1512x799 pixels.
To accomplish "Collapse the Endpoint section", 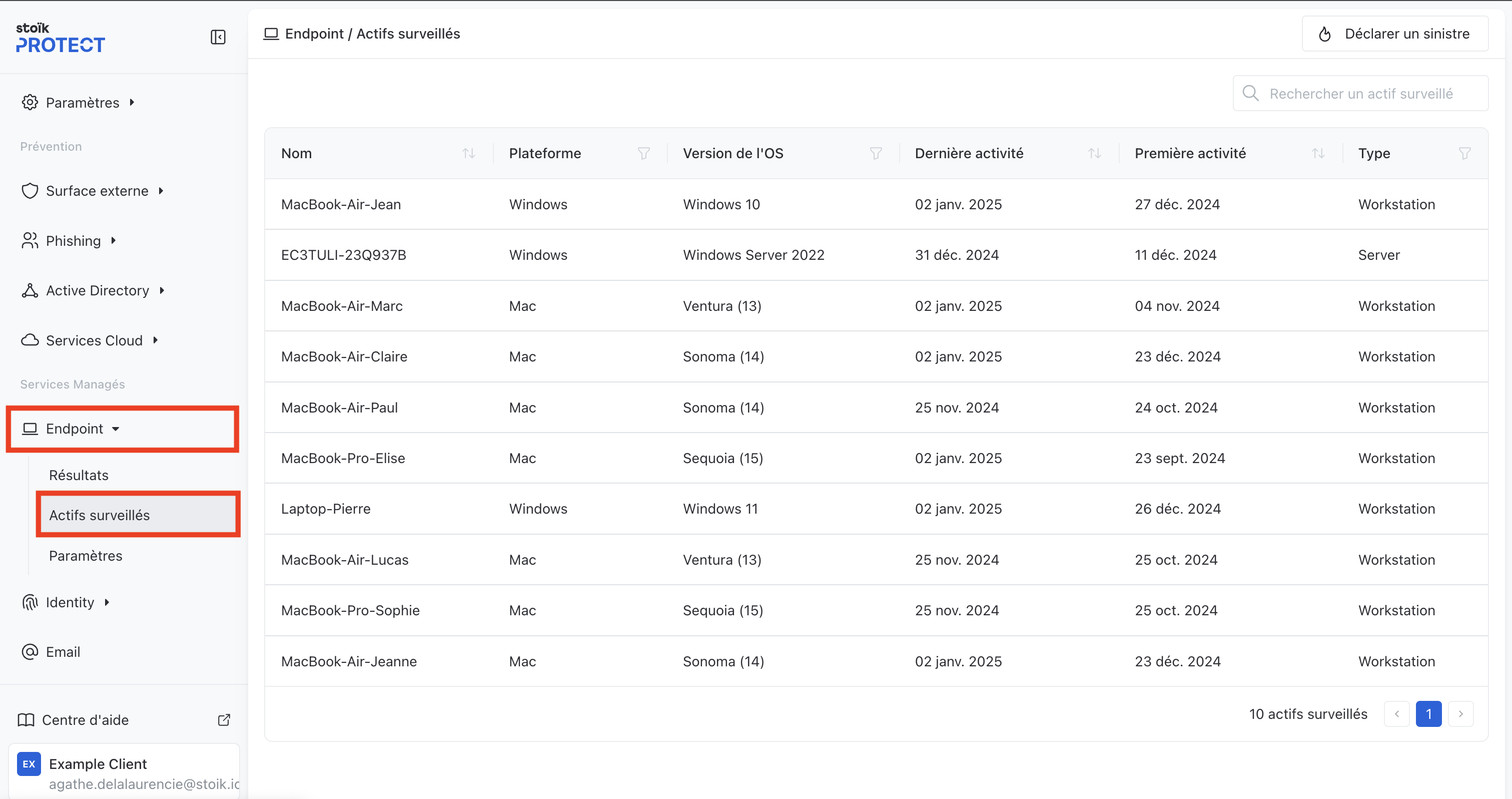I will click(75, 429).
